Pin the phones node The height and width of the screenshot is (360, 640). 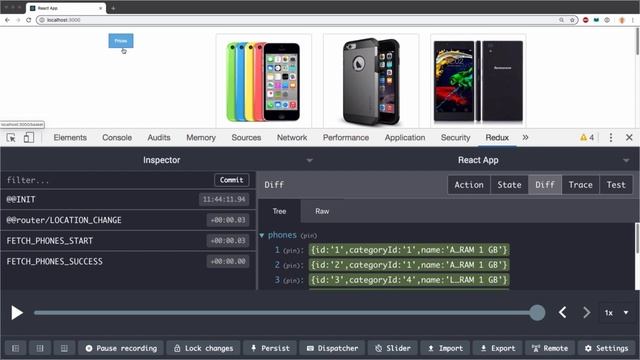(x=309, y=236)
